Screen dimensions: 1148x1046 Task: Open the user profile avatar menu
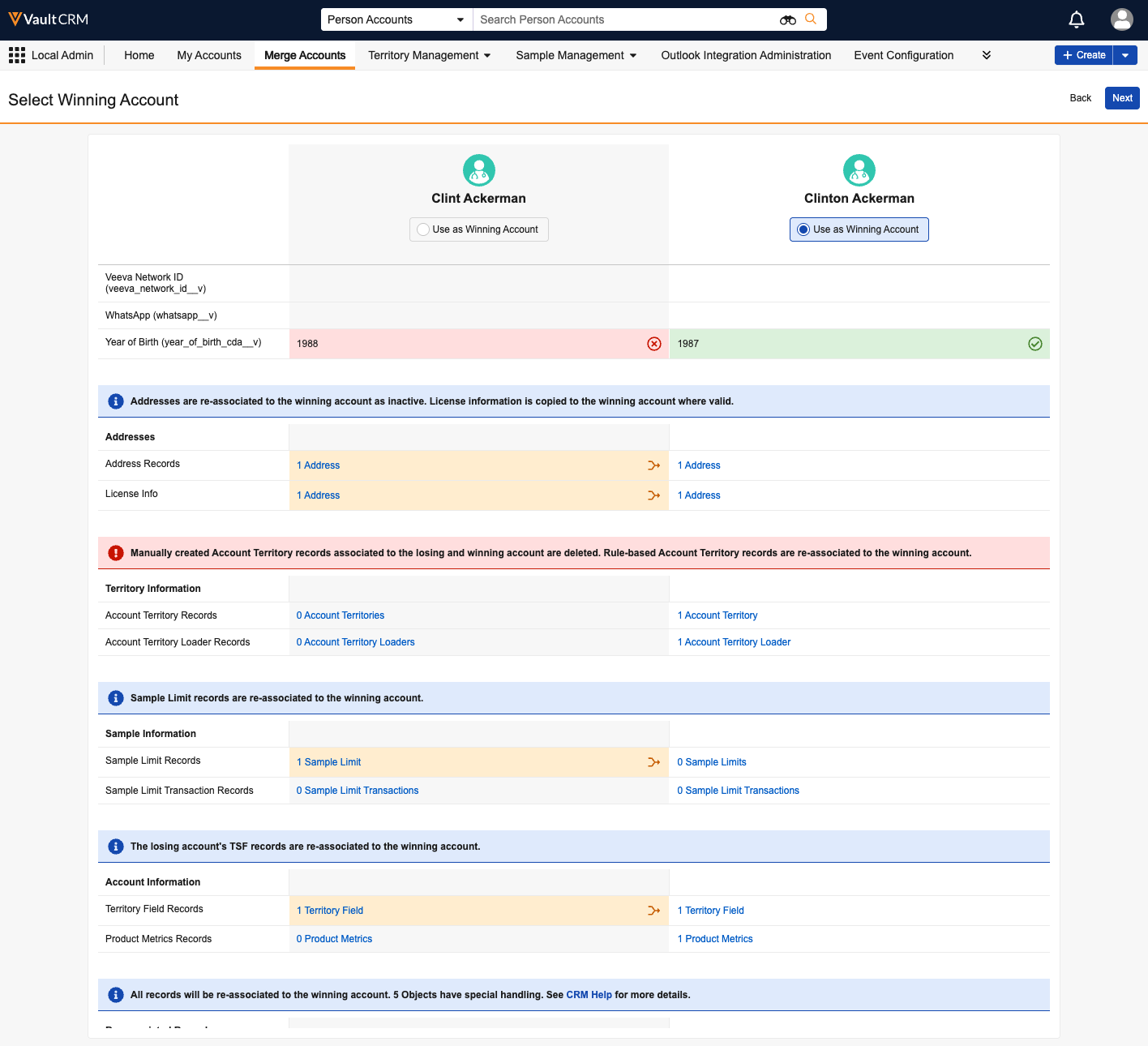point(1121,19)
